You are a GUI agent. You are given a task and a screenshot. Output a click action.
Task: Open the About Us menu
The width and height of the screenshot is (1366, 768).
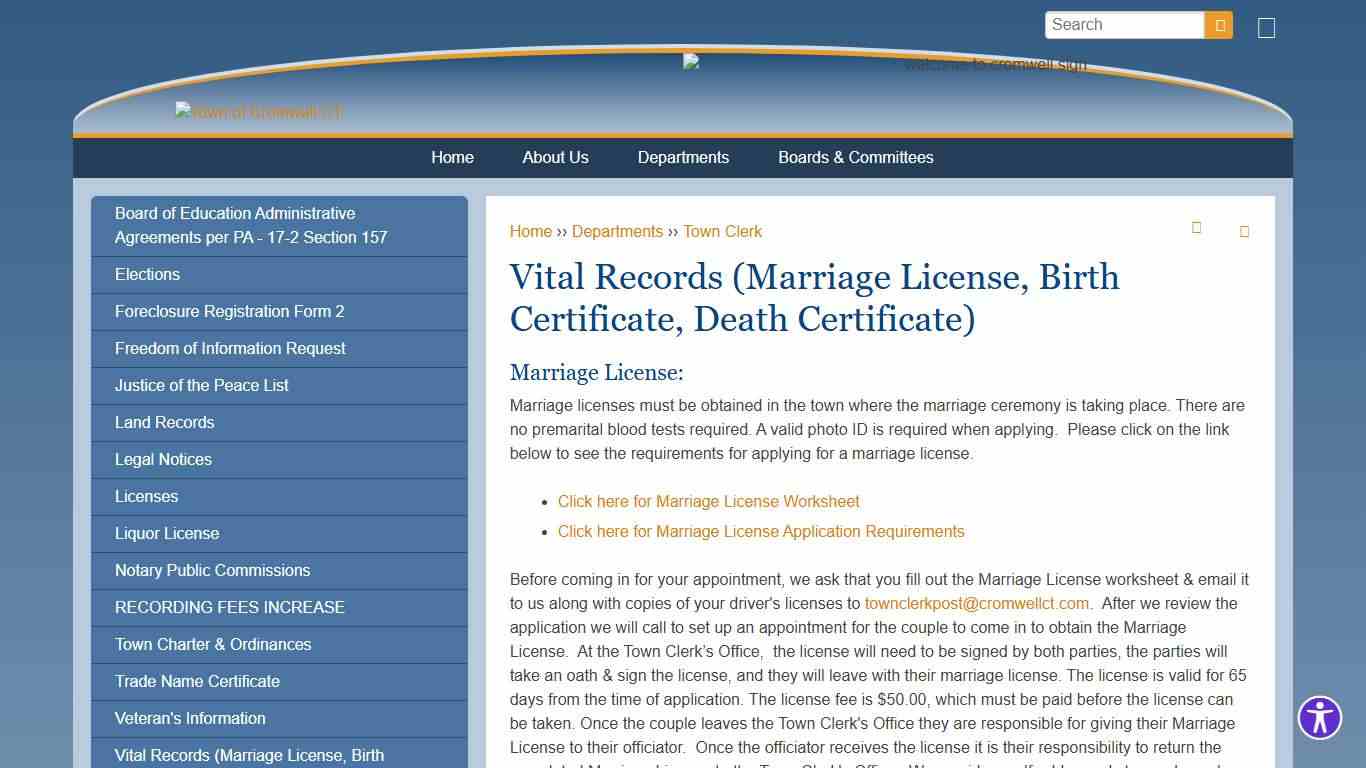(x=555, y=157)
